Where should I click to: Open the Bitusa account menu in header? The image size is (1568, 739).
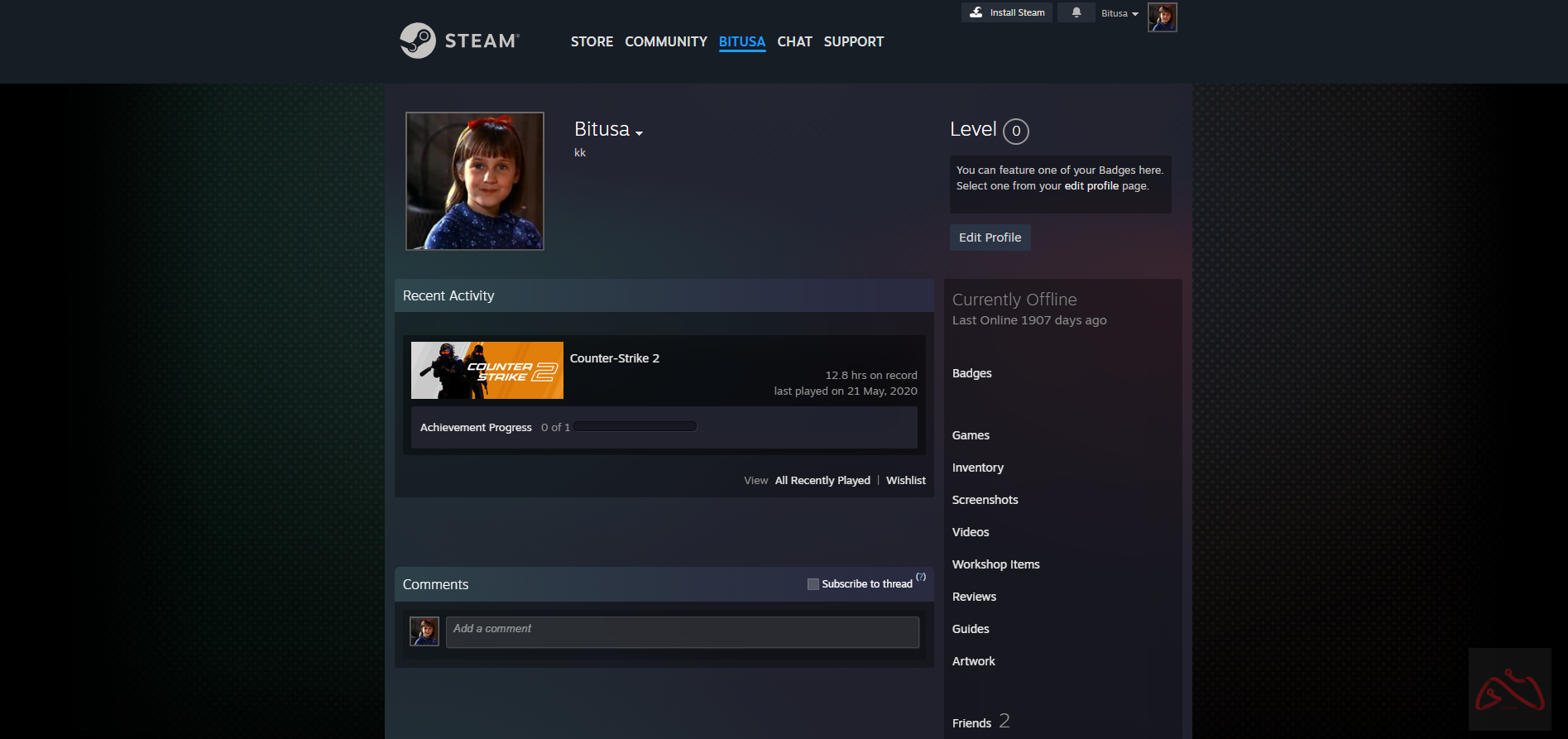click(1120, 13)
